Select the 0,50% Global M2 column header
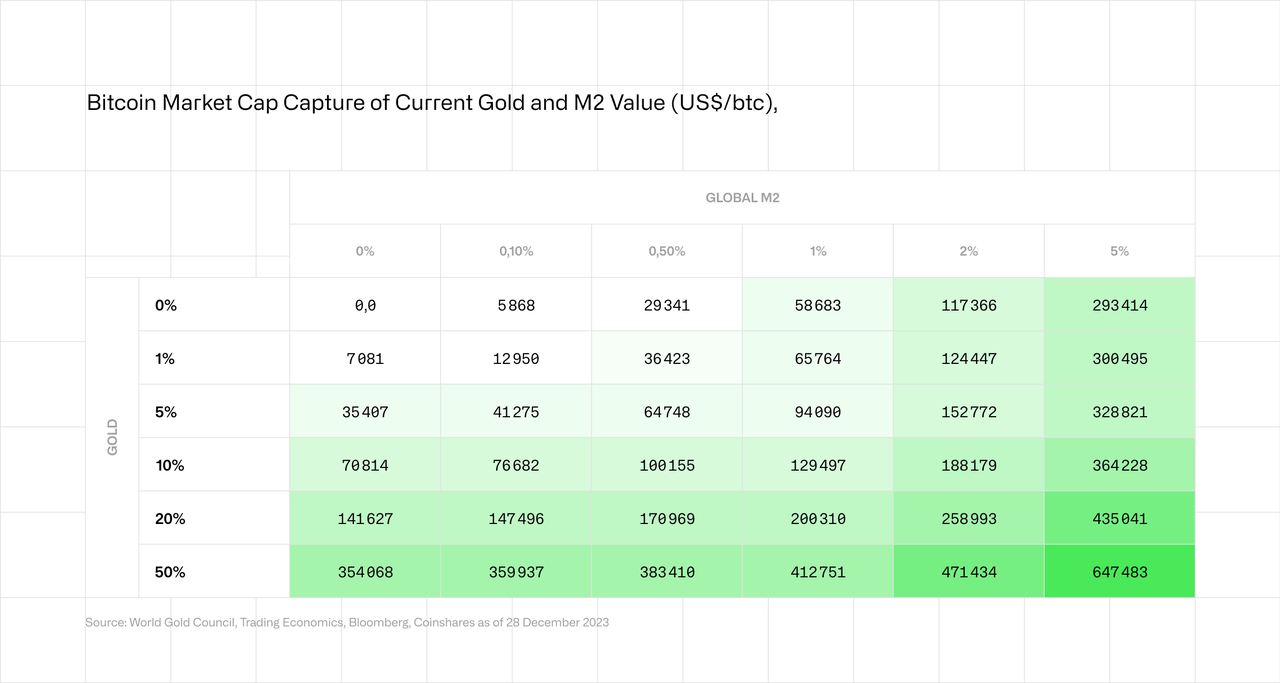Viewport: 1280px width, 683px height. coord(667,251)
